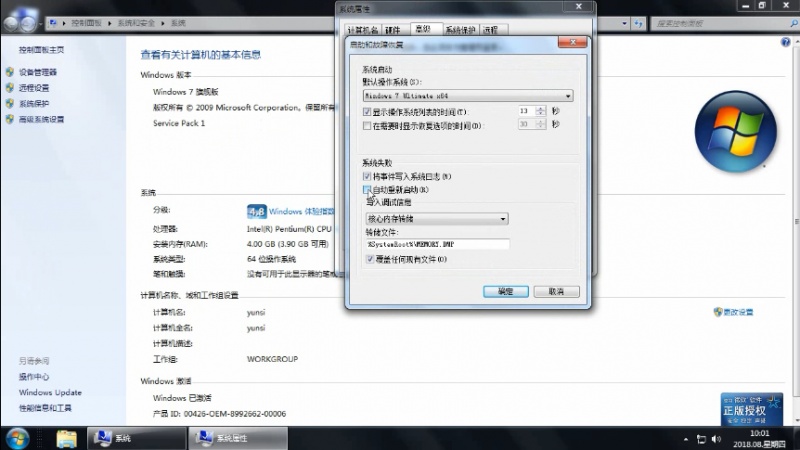Click System and Security breadcrumb segment

click(136, 23)
